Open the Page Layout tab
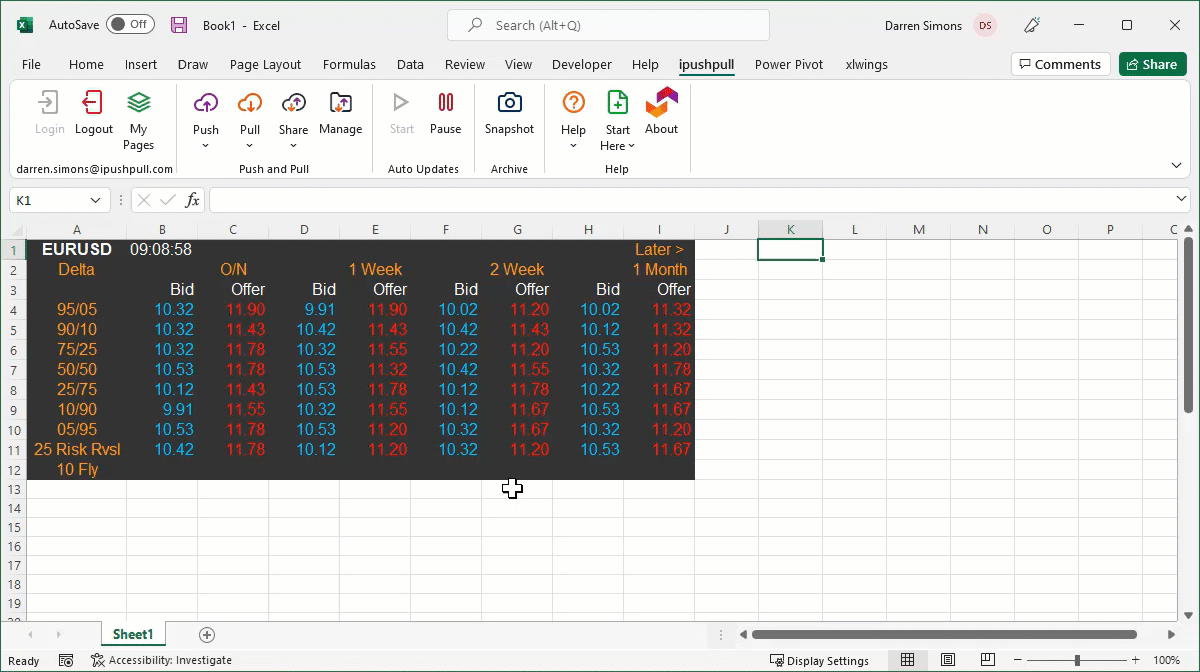Image resolution: width=1200 pixels, height=672 pixels. click(x=265, y=64)
